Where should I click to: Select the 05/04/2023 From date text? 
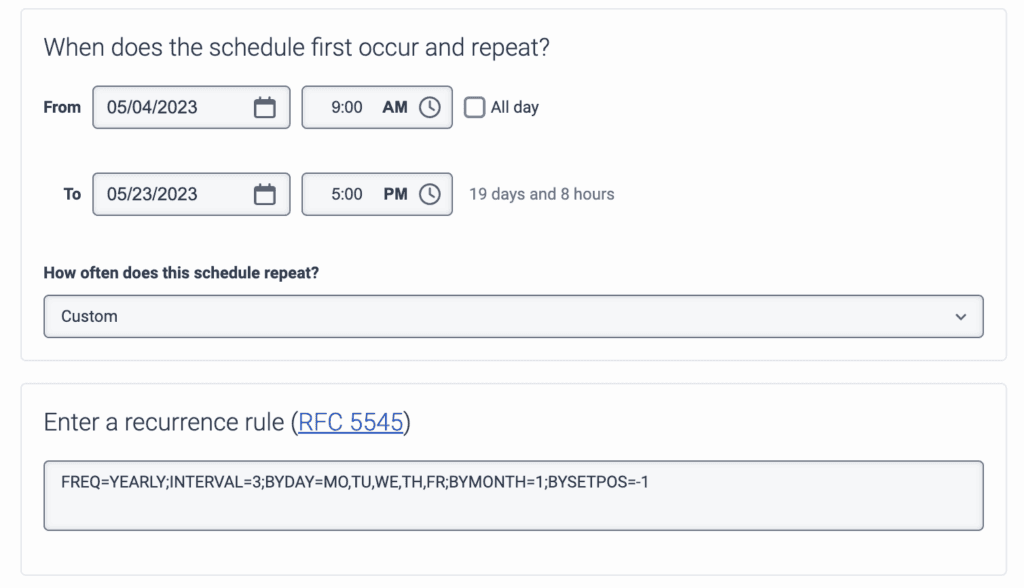(x=152, y=108)
